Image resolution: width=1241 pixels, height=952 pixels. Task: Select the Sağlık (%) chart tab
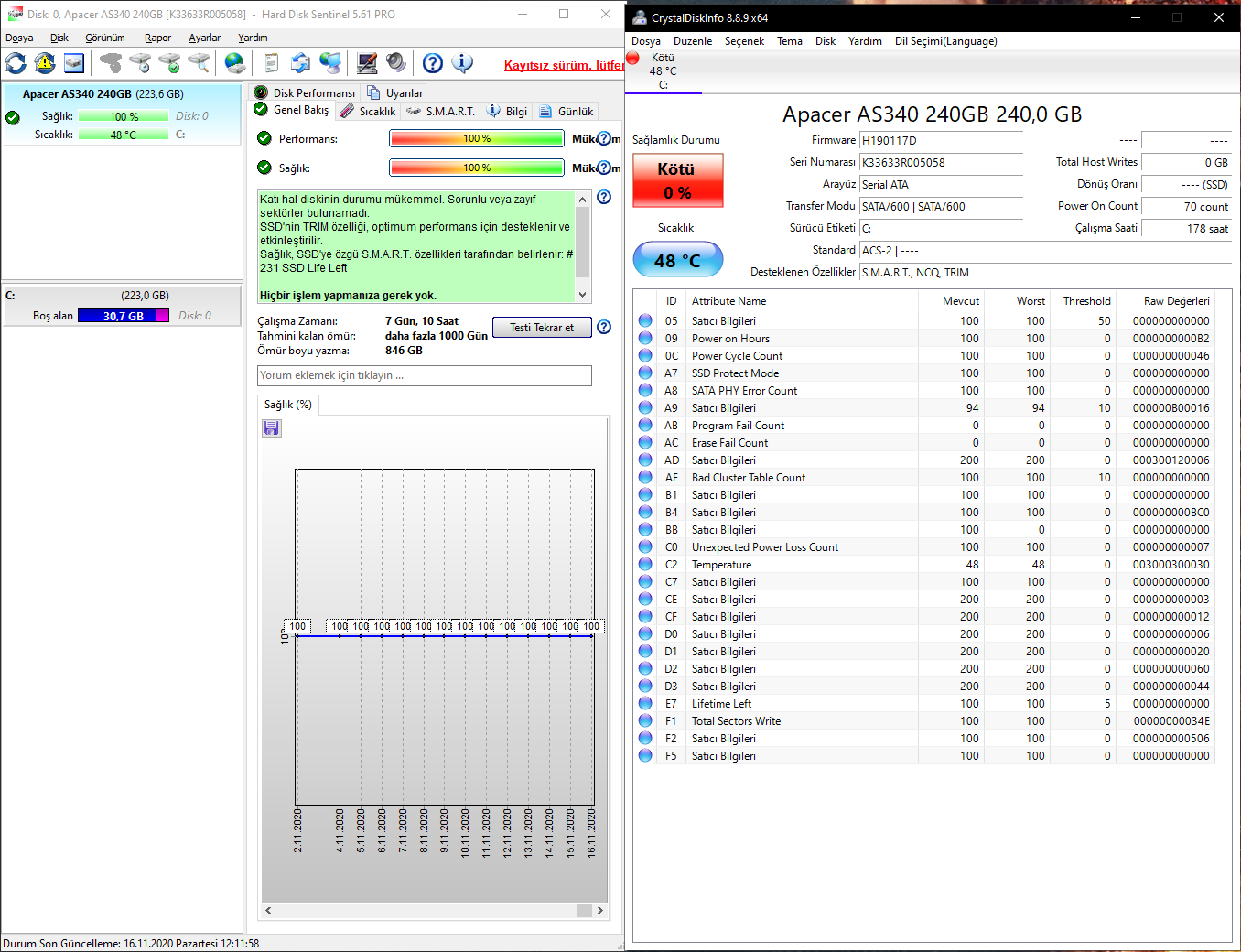pos(288,405)
